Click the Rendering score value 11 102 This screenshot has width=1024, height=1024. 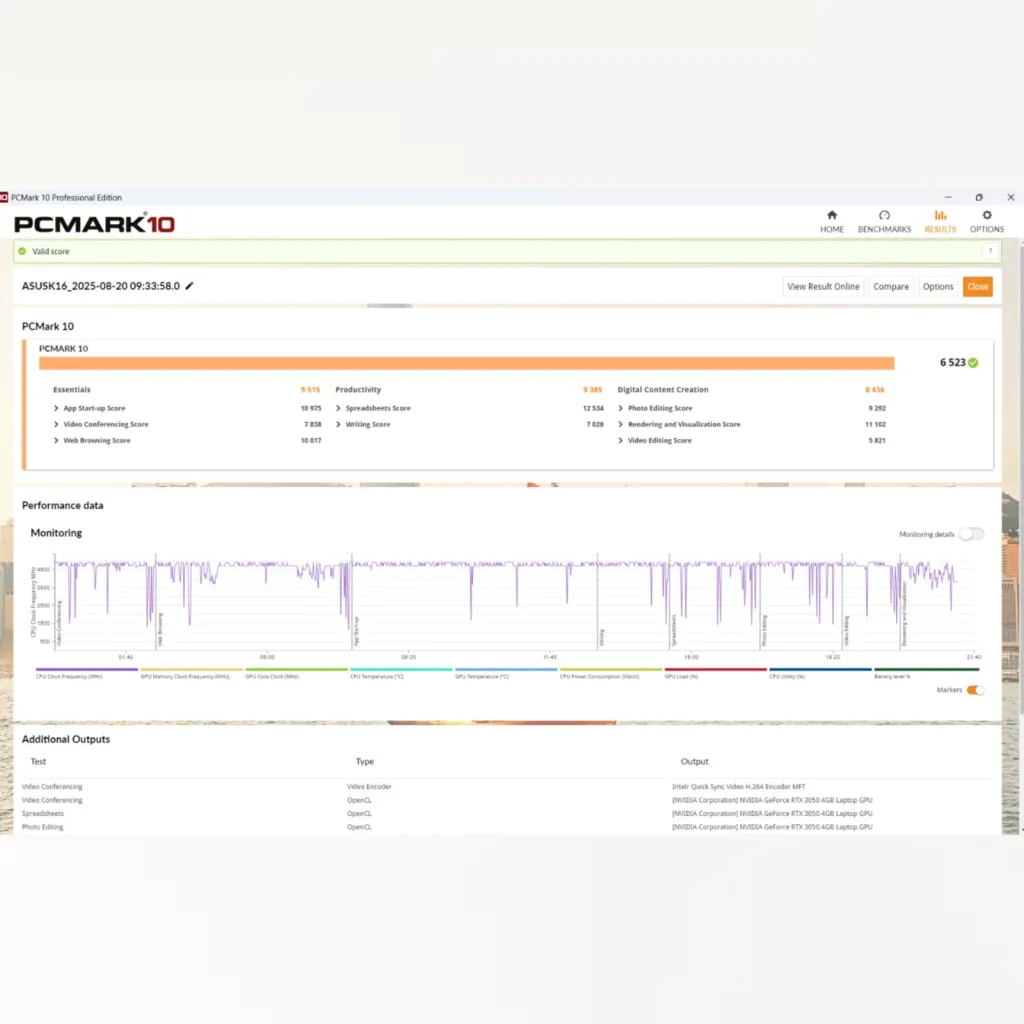[875, 424]
